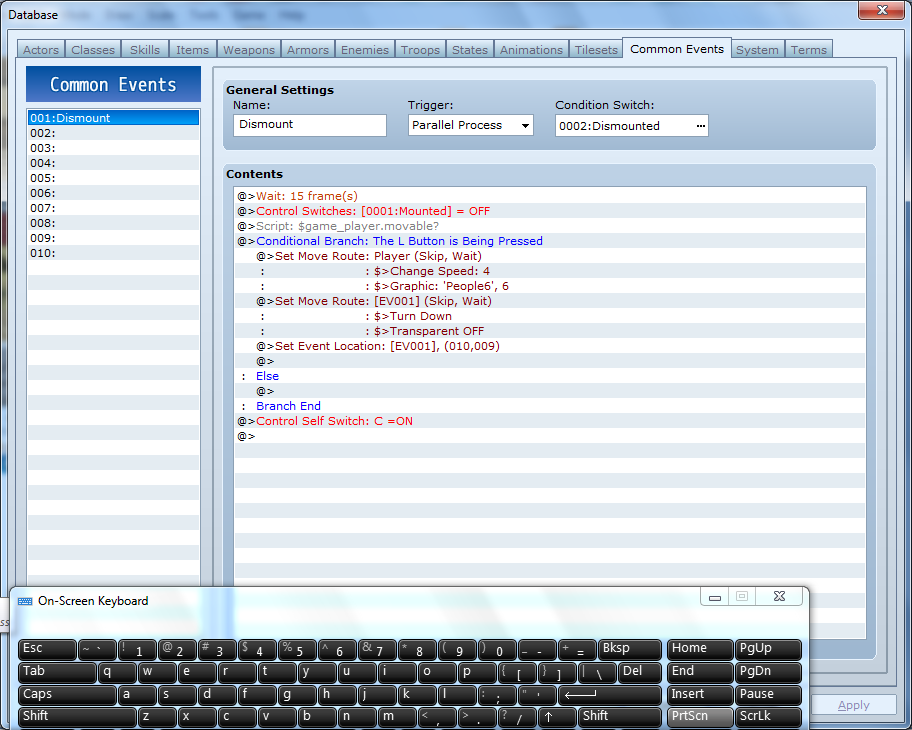912x730 pixels.
Task: Select the Graphic 'People6', 6 line
Action: click(x=550, y=286)
